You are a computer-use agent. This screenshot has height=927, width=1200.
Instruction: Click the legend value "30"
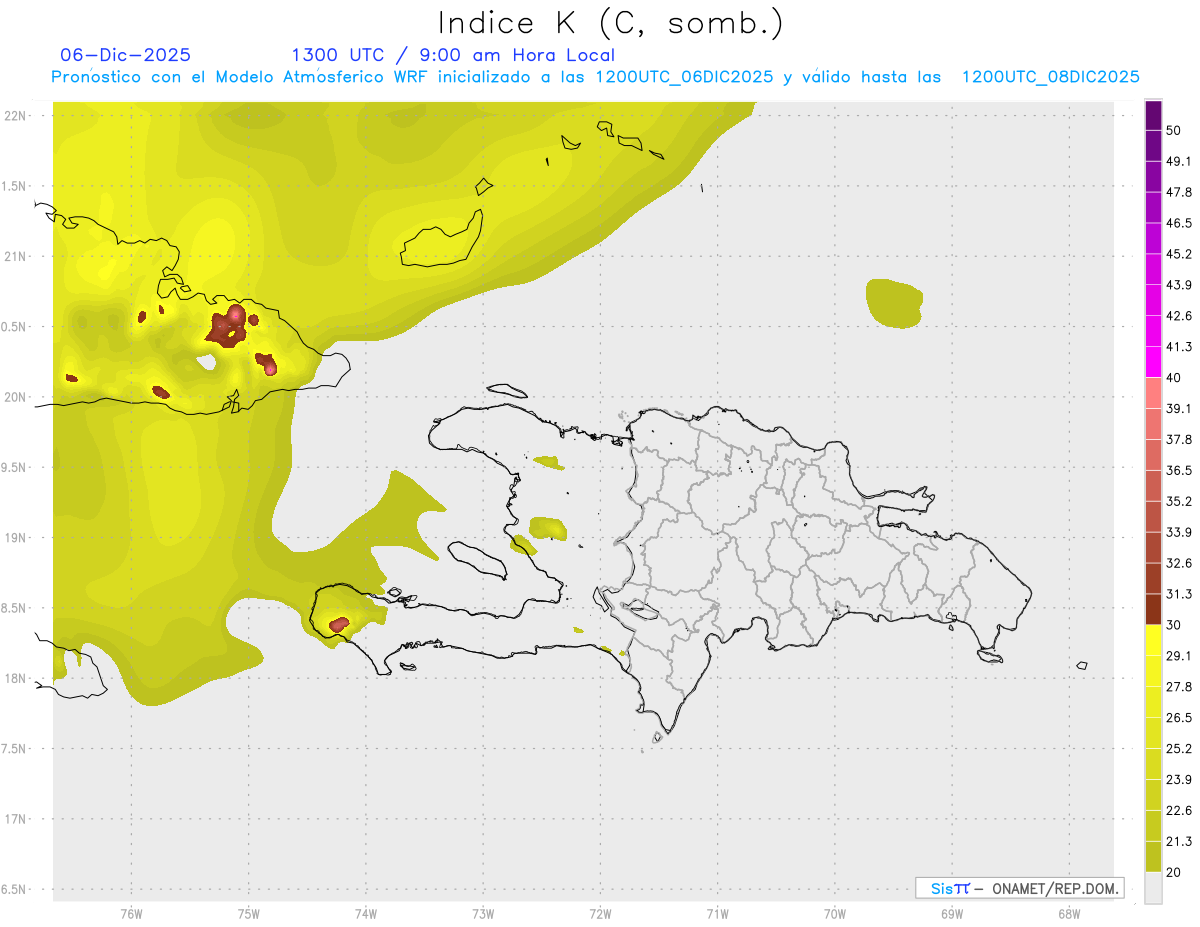(x=1175, y=625)
